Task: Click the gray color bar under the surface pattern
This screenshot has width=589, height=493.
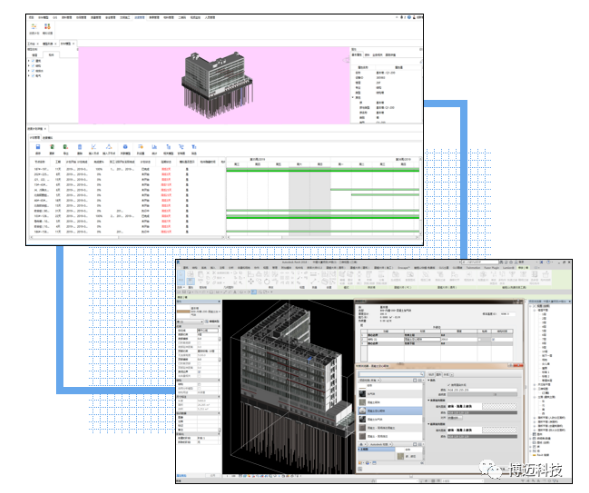Action: (482, 413)
